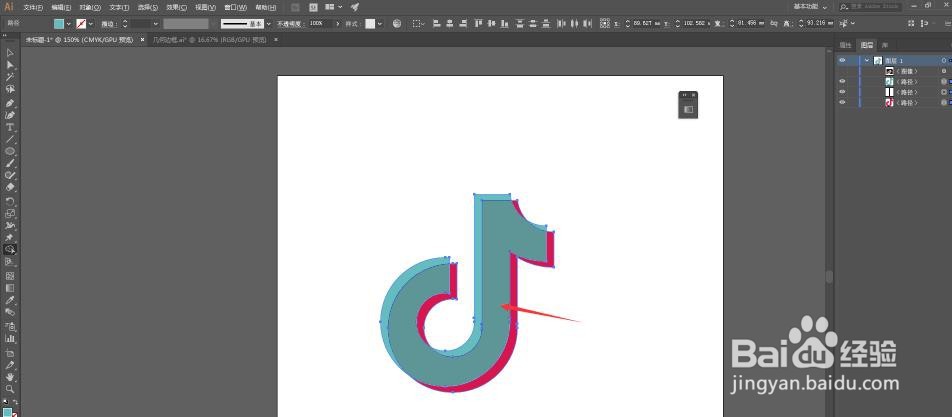Select the Direct Selection tool
952x417 pixels.
point(10,65)
